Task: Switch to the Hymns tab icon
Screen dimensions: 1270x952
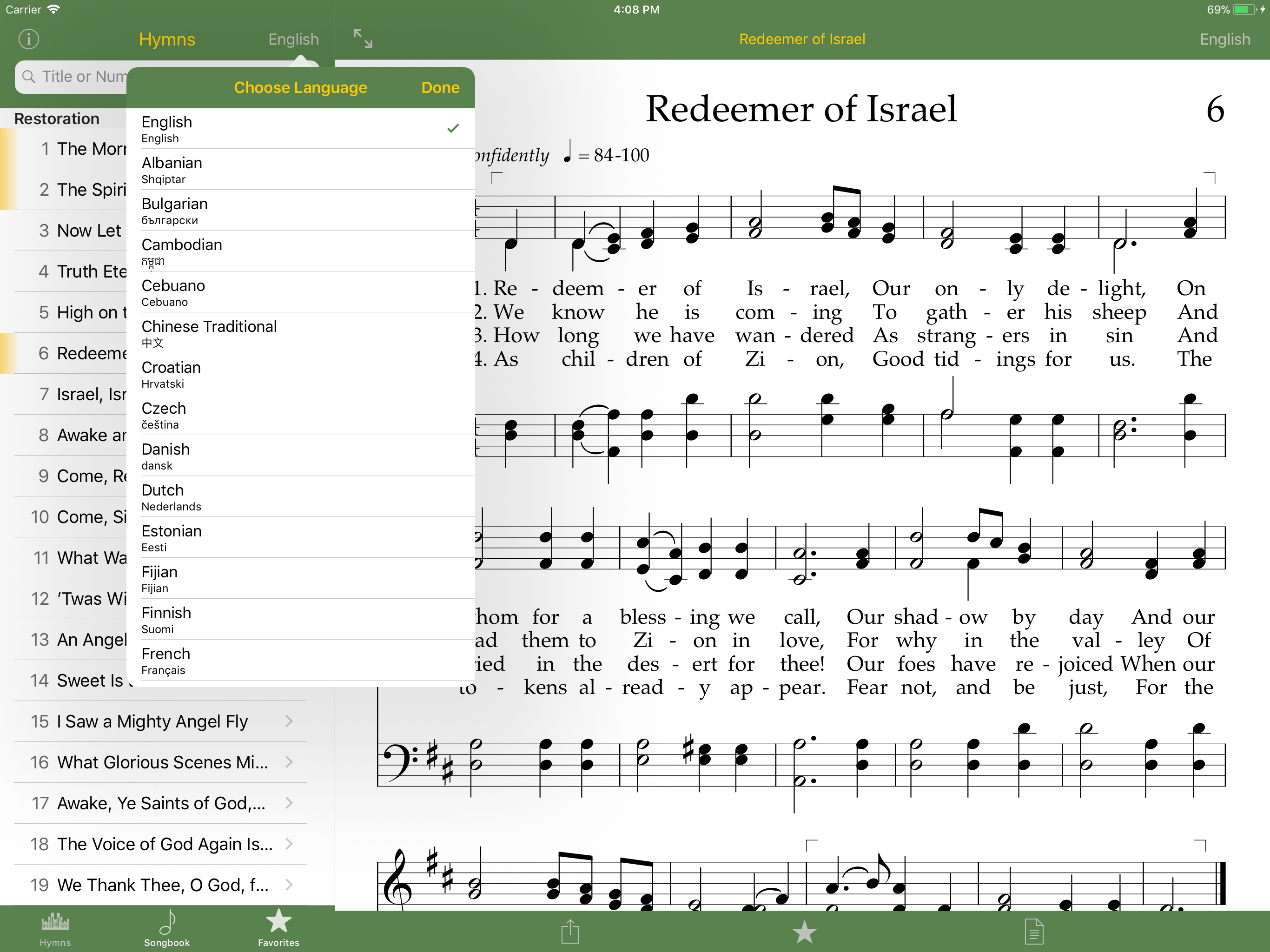Action: (x=55, y=927)
